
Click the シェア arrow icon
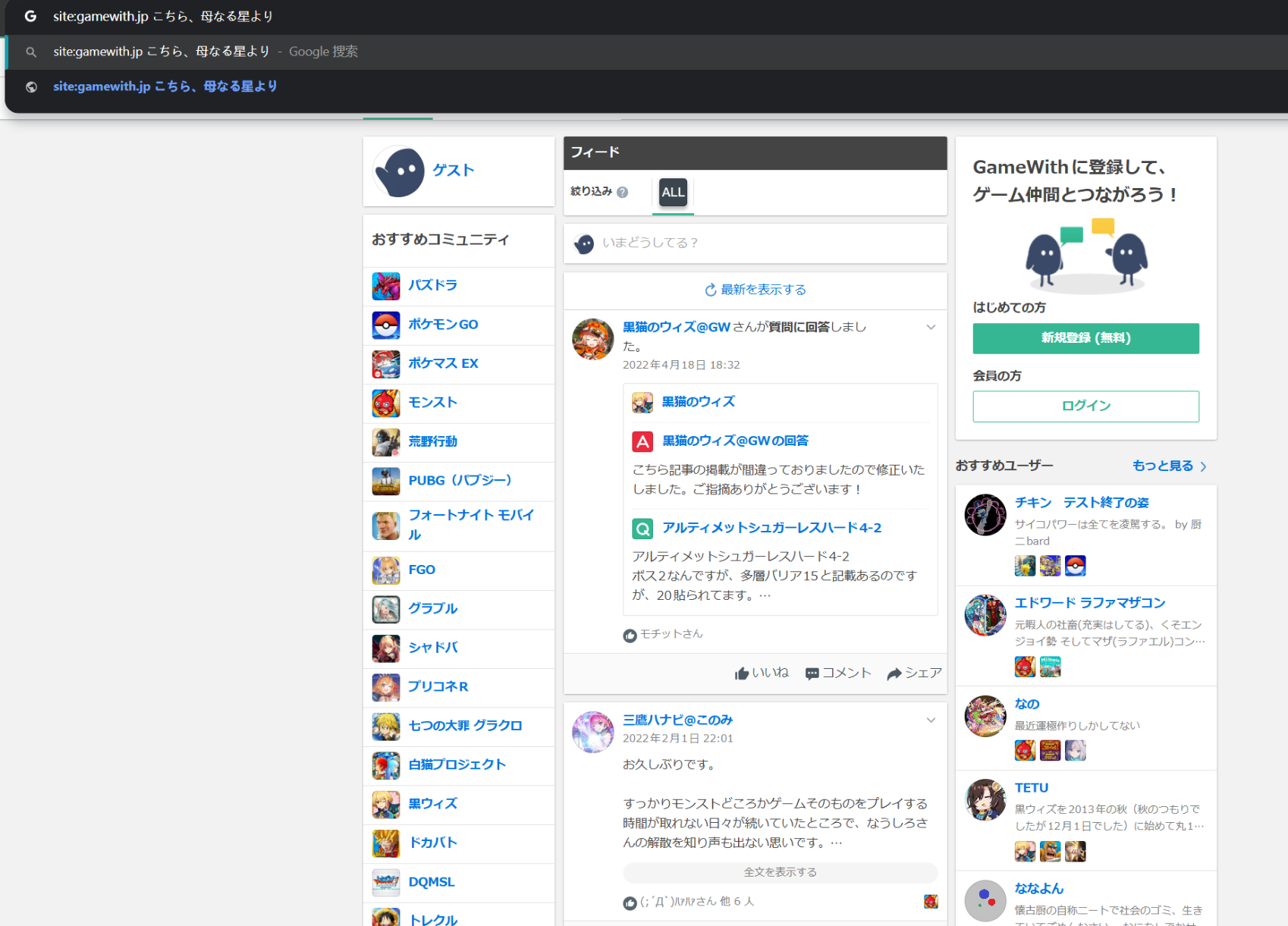tap(894, 673)
